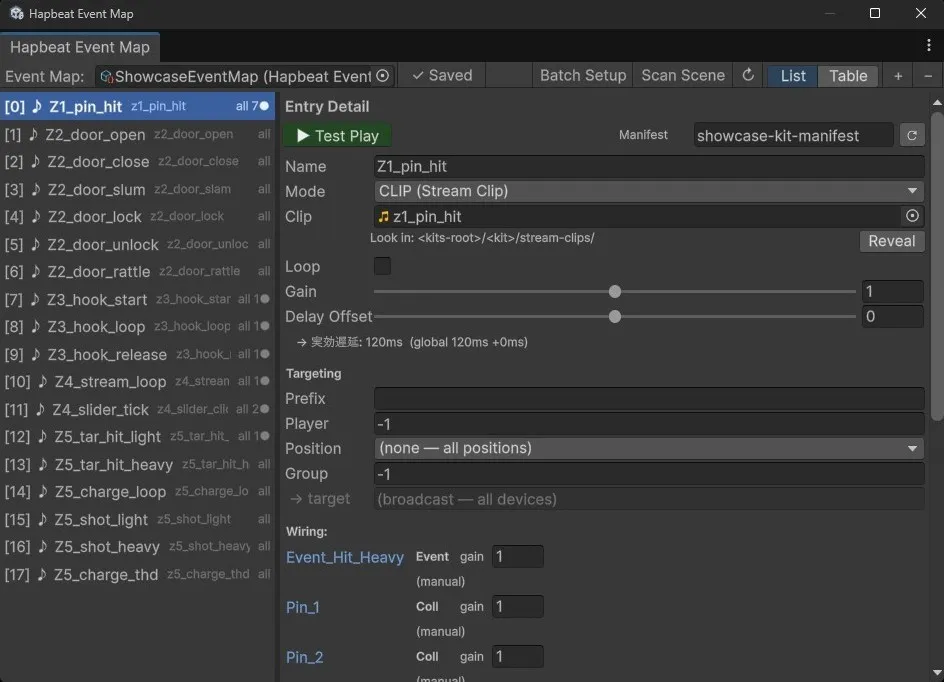Open the Pin_2 wiring link
944x682 pixels.
pyautogui.click(x=305, y=657)
